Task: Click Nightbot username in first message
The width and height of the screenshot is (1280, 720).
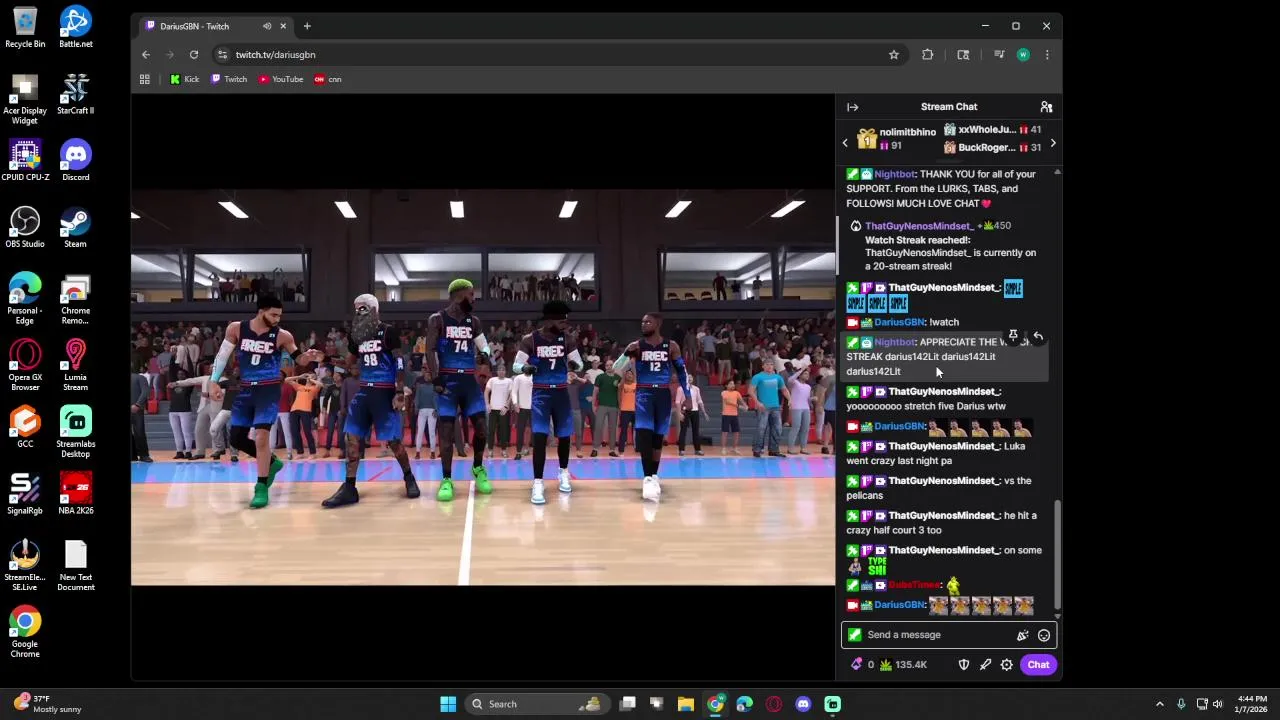Action: pyautogui.click(x=894, y=174)
